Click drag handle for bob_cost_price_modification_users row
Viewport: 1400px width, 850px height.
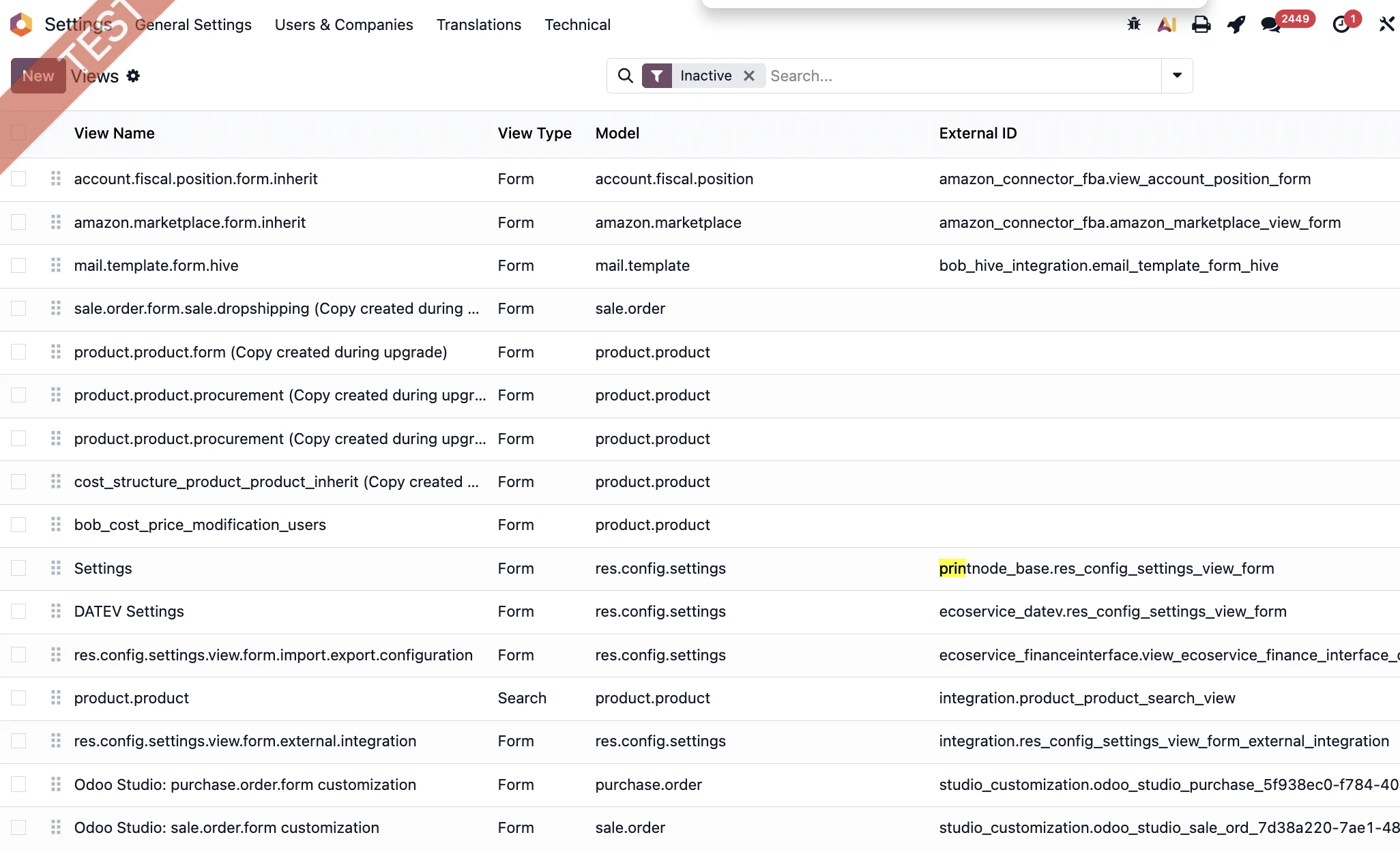pyautogui.click(x=56, y=525)
